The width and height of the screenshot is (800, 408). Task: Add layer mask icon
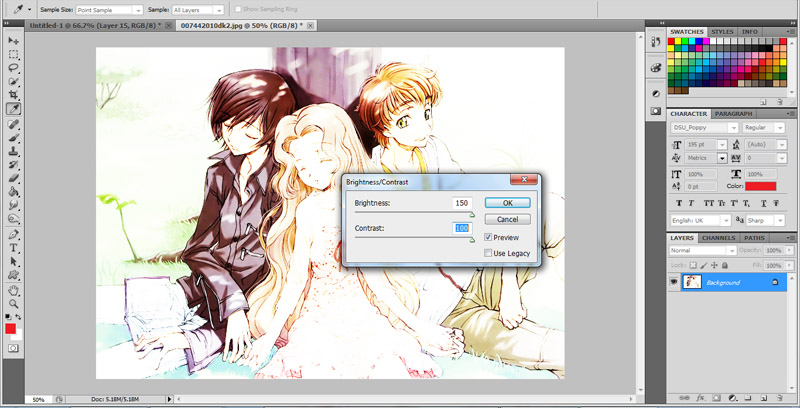(x=716, y=397)
